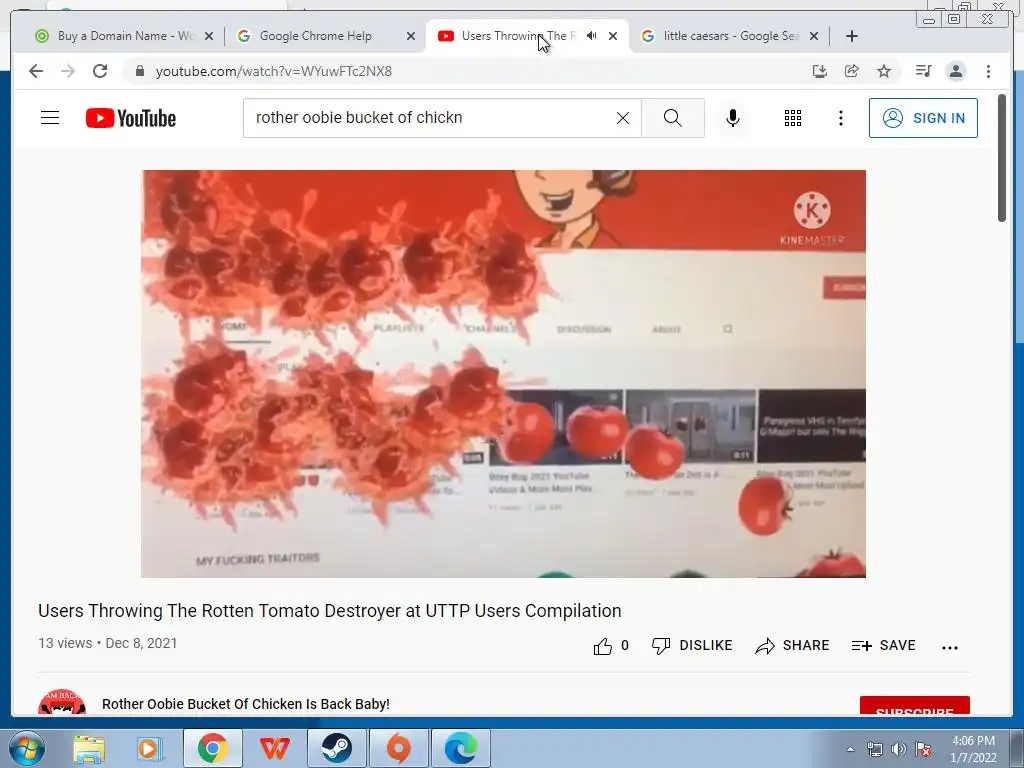This screenshot has width=1024, height=768.
Task: Click the video player to pause
Action: (x=504, y=374)
